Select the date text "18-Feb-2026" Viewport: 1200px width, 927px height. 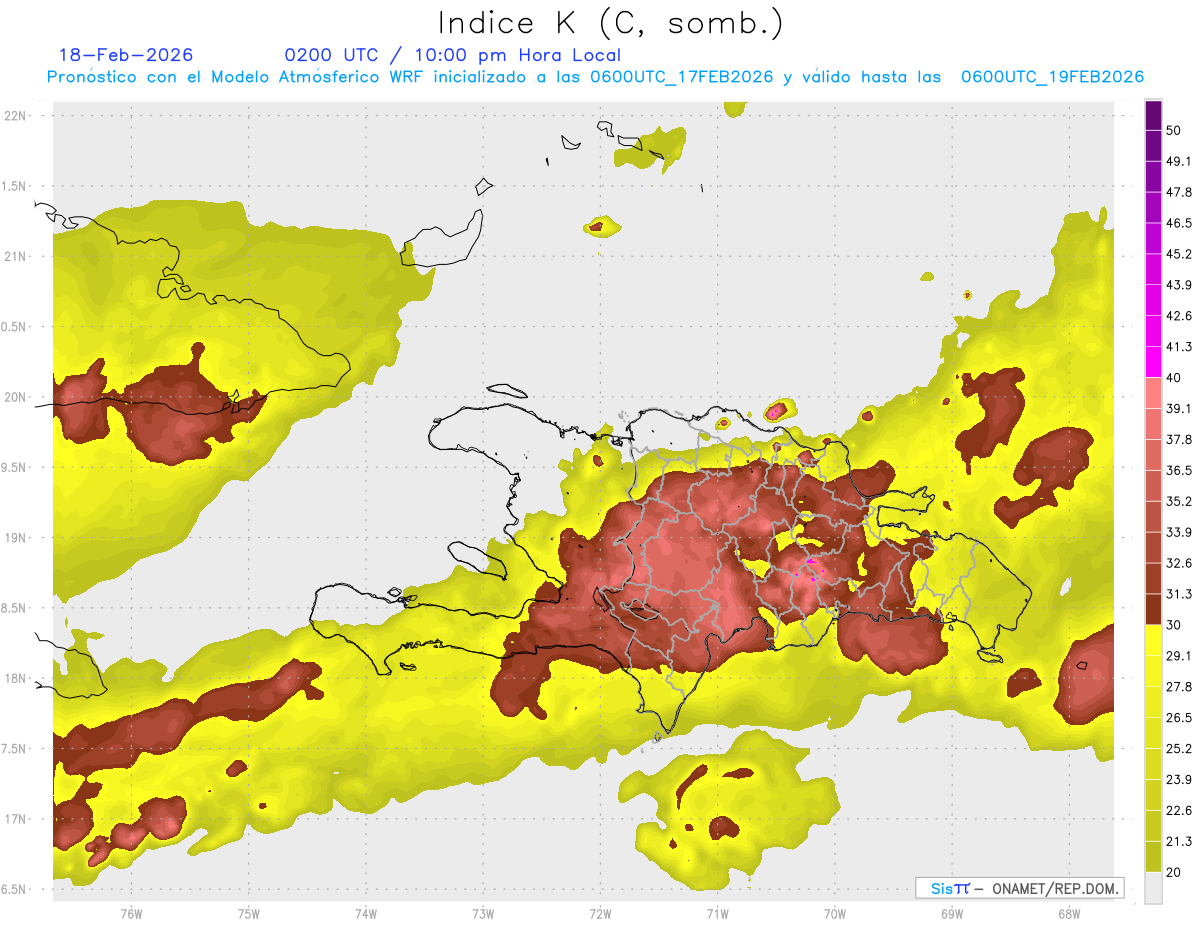tap(126, 55)
